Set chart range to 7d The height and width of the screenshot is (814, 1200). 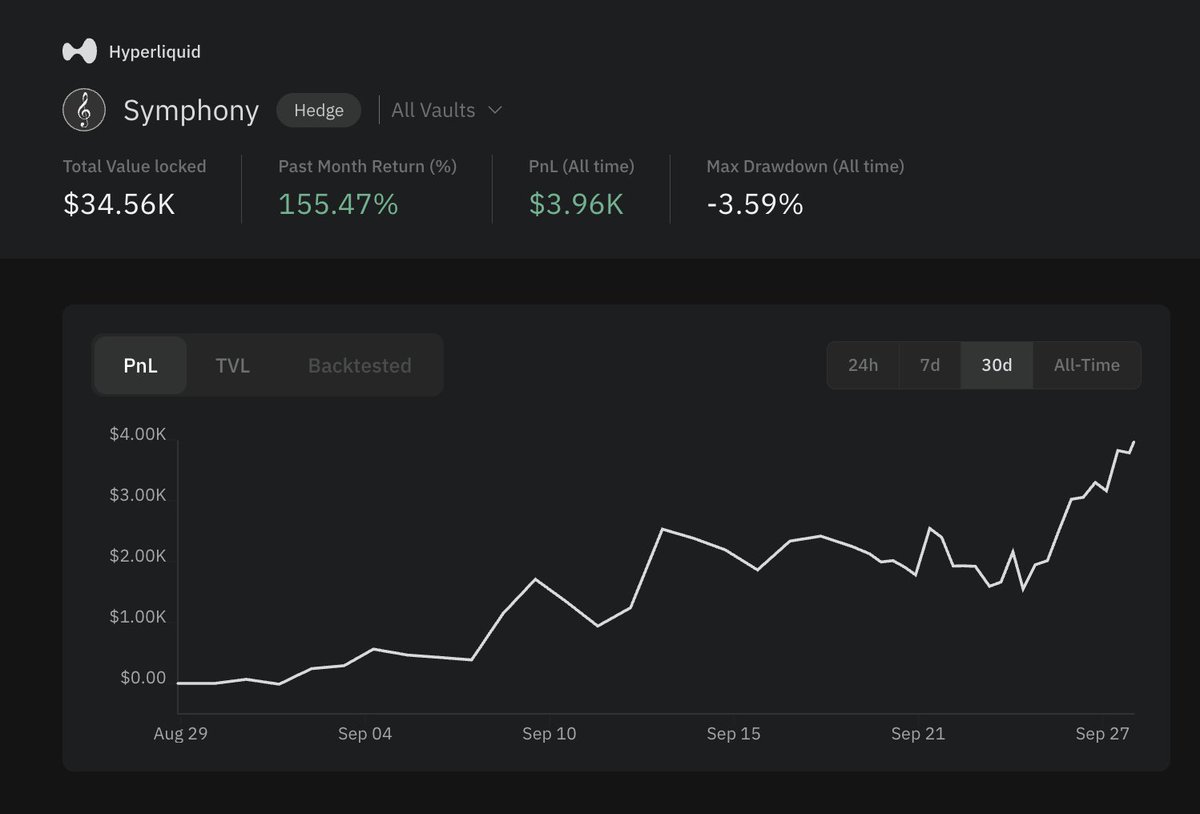(x=930, y=365)
